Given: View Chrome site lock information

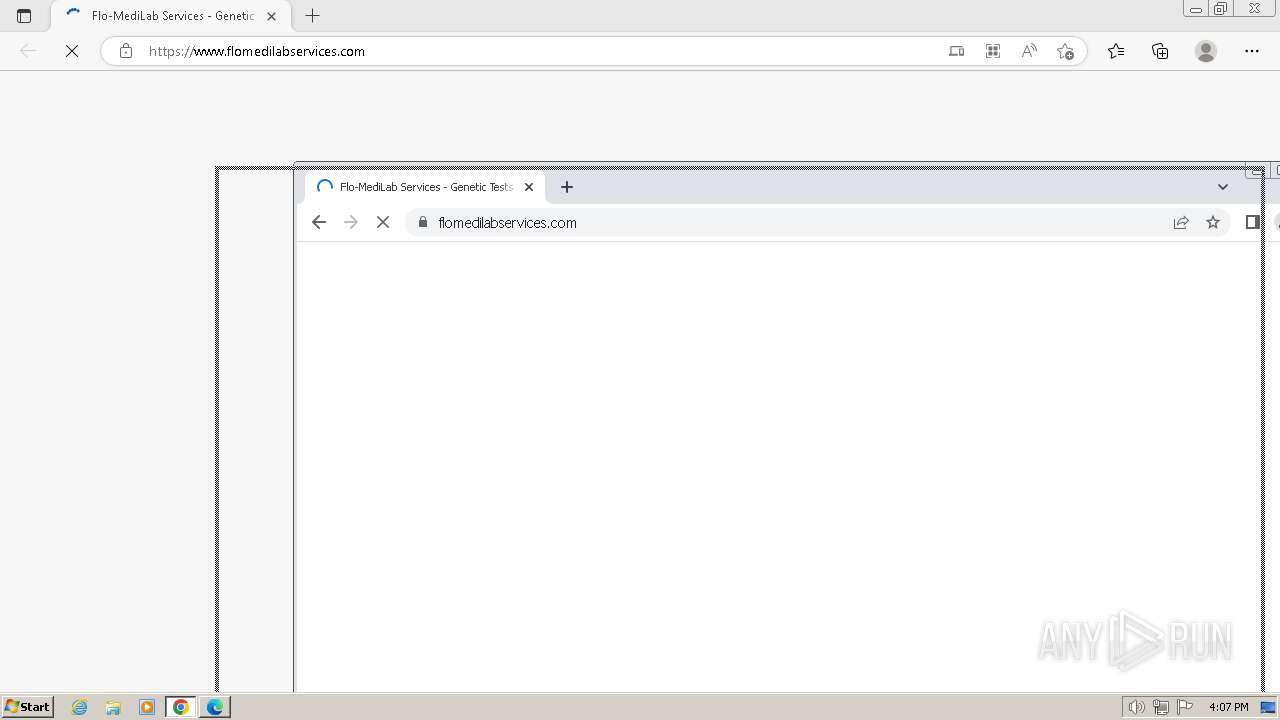Looking at the screenshot, I should [x=423, y=222].
